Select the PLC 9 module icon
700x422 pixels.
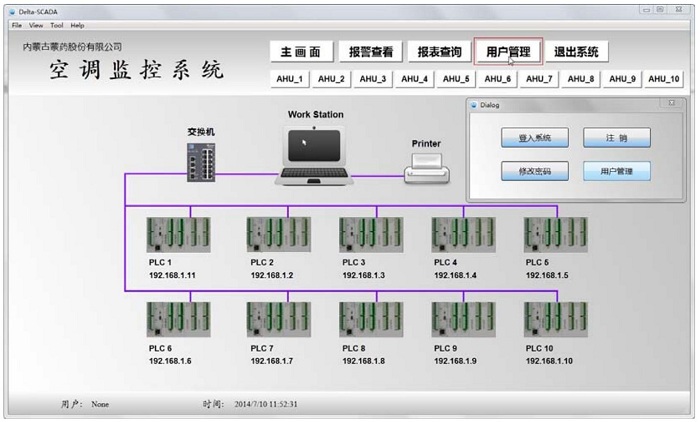(x=463, y=319)
